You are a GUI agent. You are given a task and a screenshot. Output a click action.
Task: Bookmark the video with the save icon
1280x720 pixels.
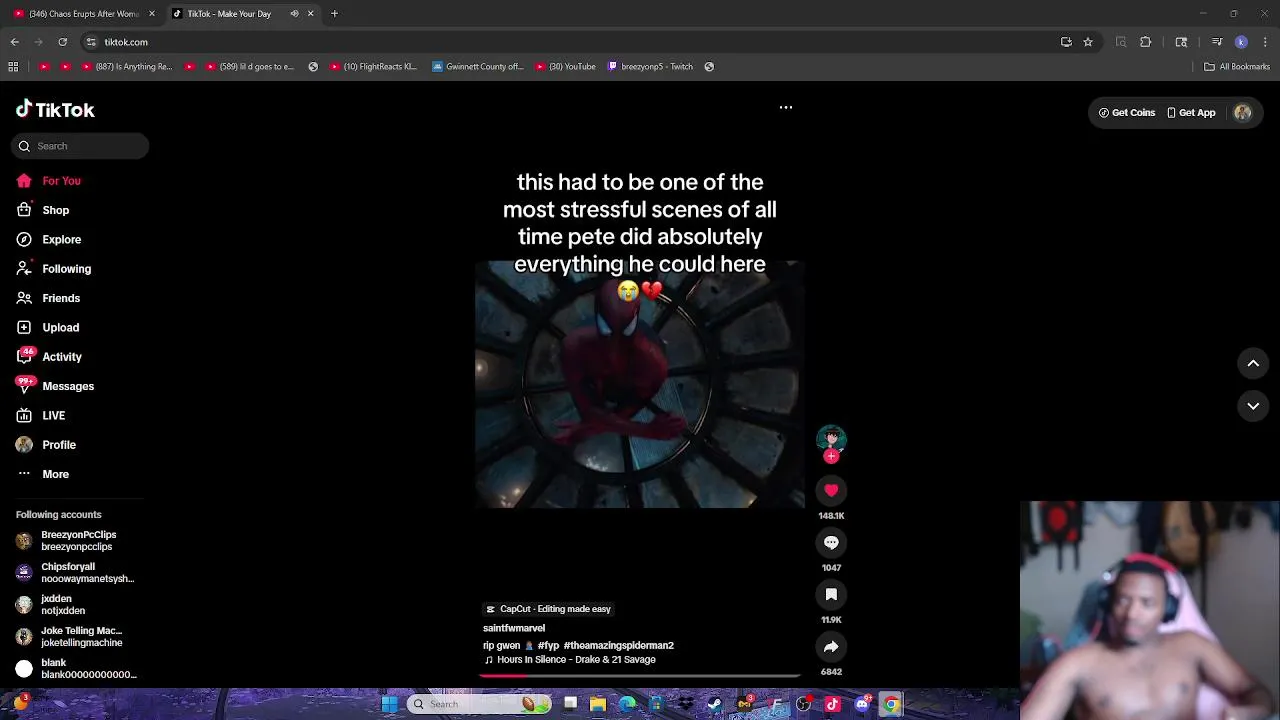831,594
